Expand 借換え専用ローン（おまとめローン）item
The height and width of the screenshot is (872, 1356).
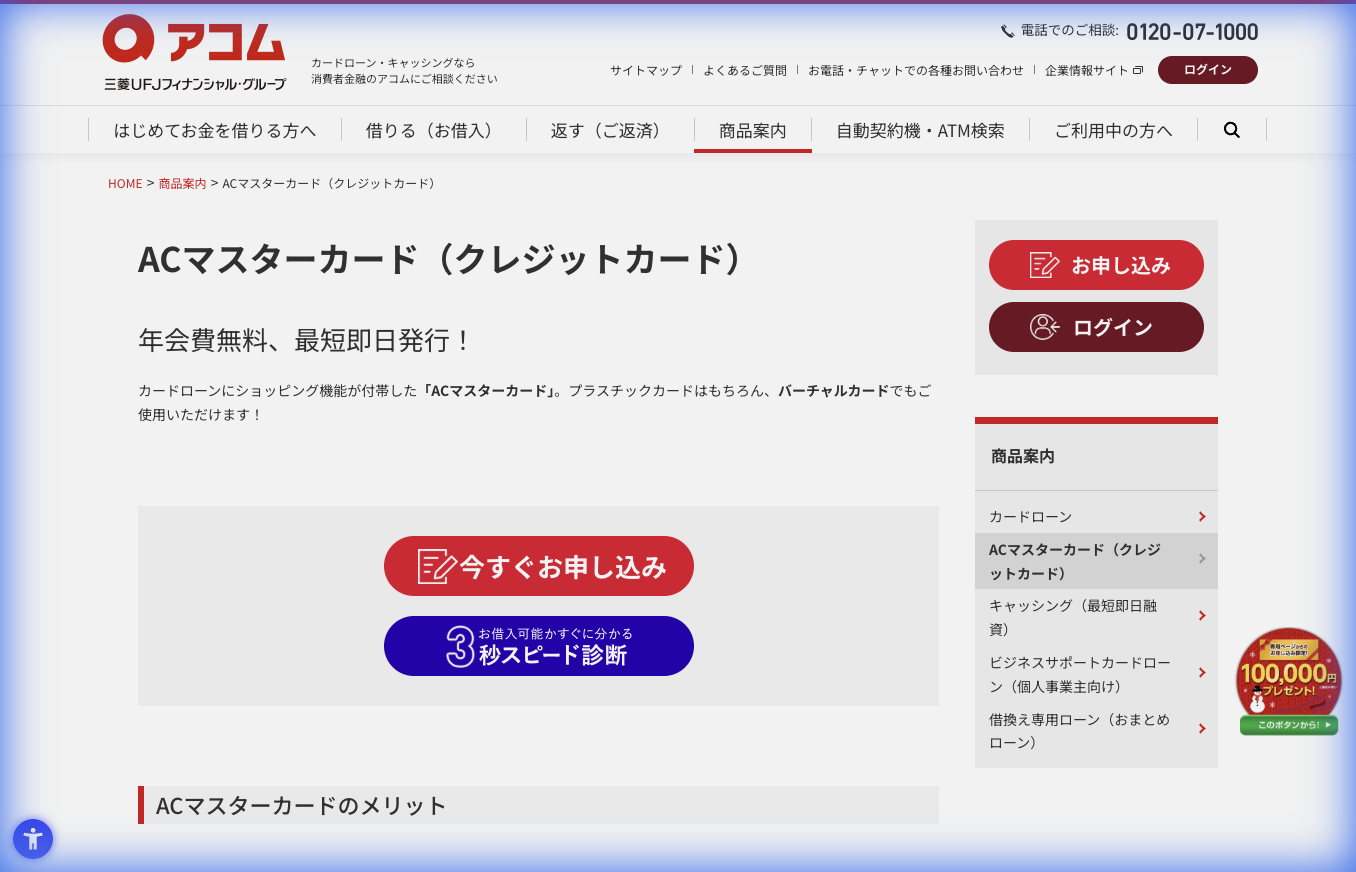(x=1202, y=728)
